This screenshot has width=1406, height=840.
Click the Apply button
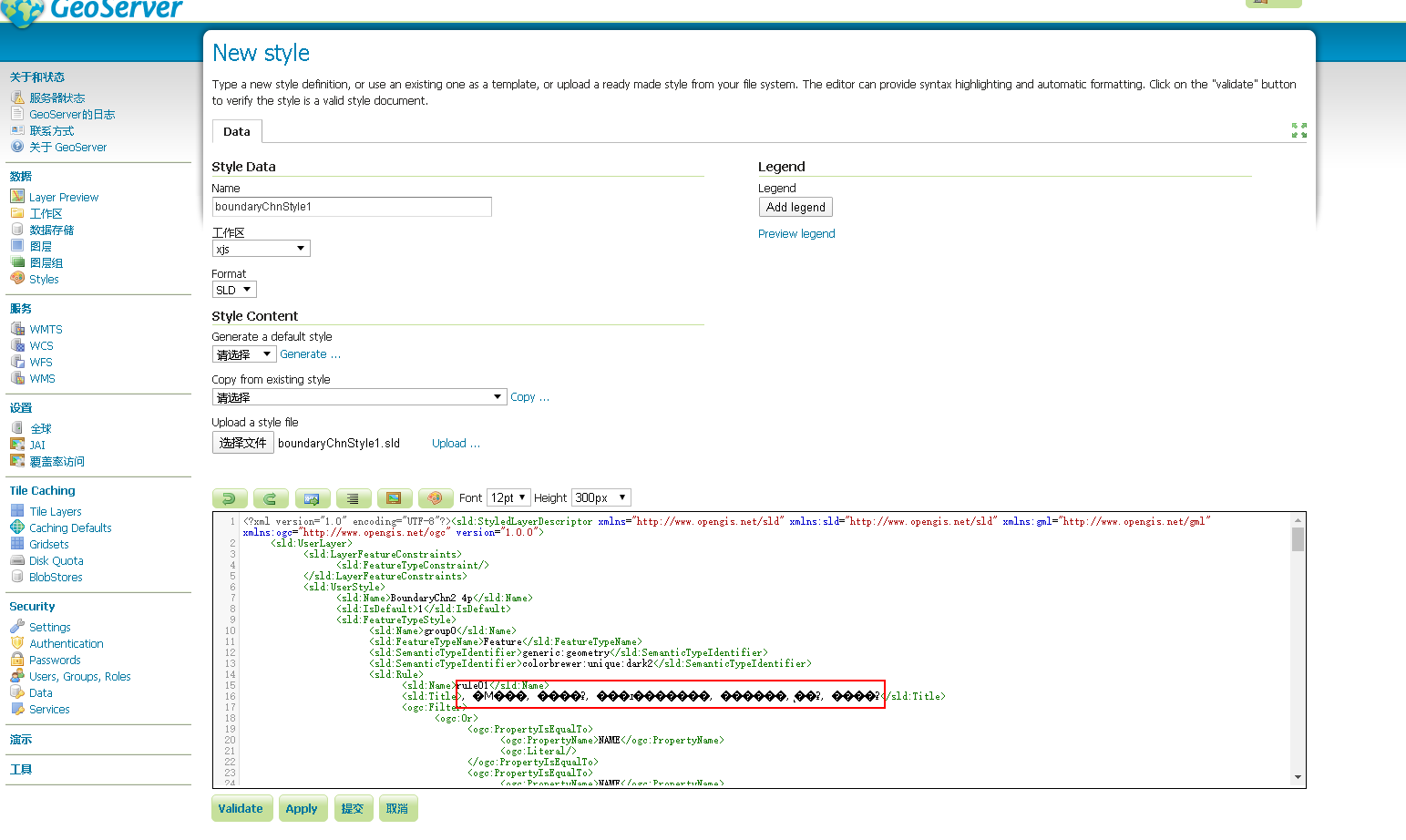[302, 808]
